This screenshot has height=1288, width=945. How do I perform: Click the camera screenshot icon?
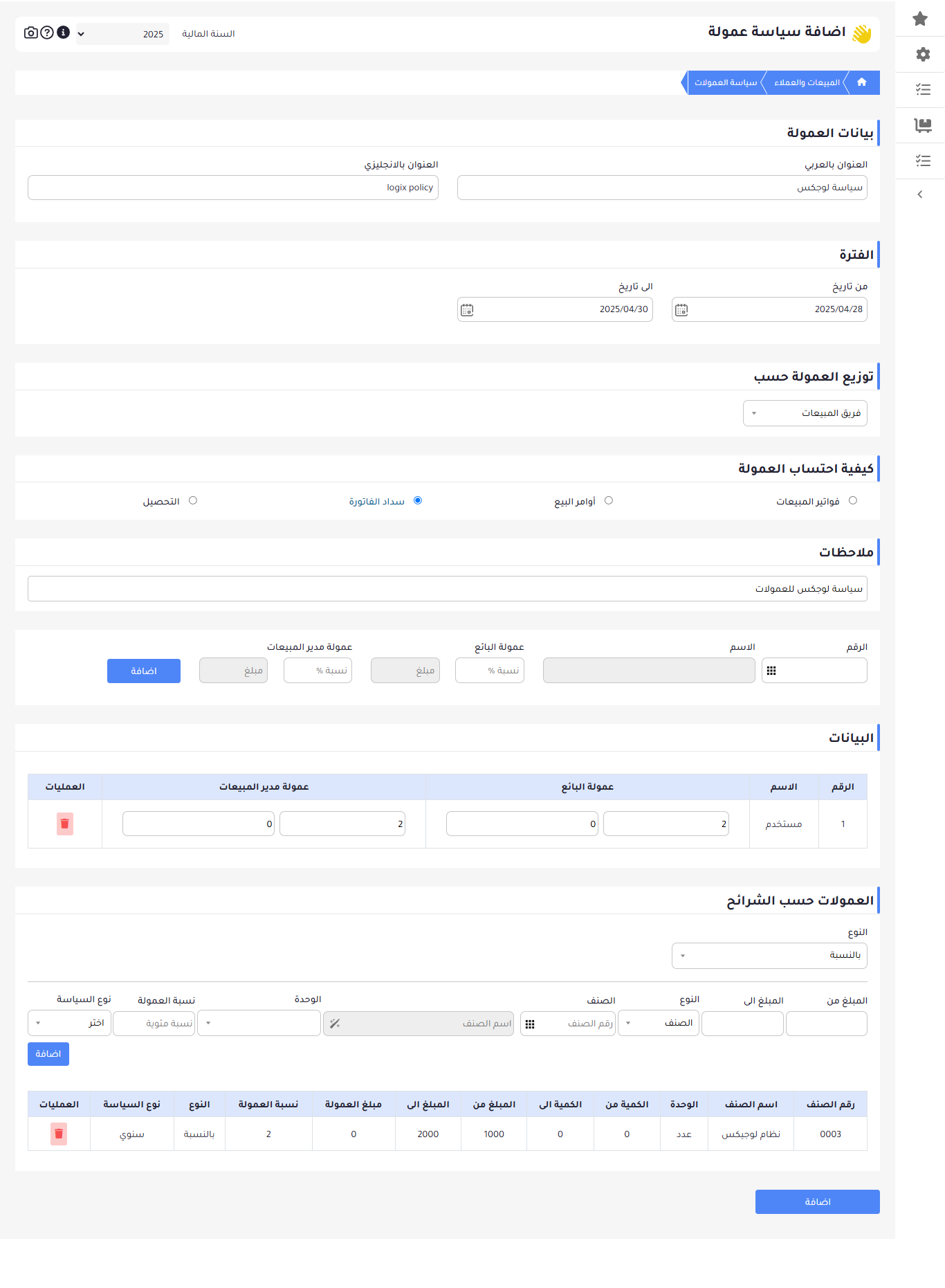(x=31, y=33)
